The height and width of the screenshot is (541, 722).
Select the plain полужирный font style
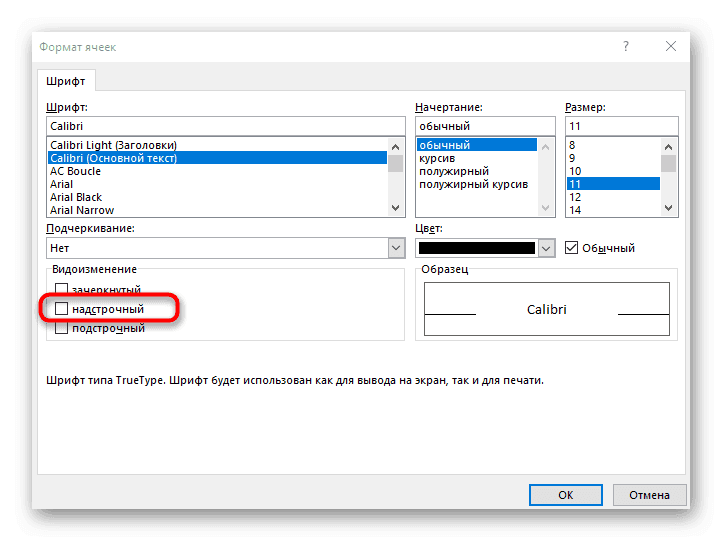coord(477,171)
